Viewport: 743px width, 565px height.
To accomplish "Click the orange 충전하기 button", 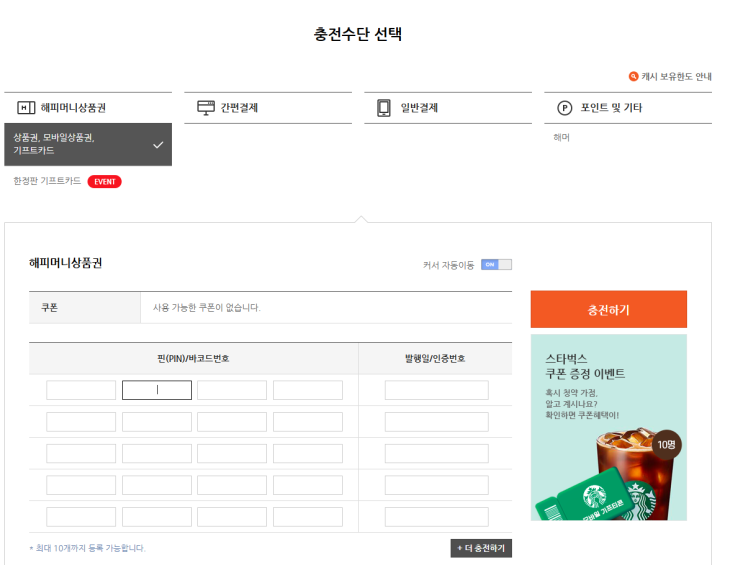I will point(608,310).
